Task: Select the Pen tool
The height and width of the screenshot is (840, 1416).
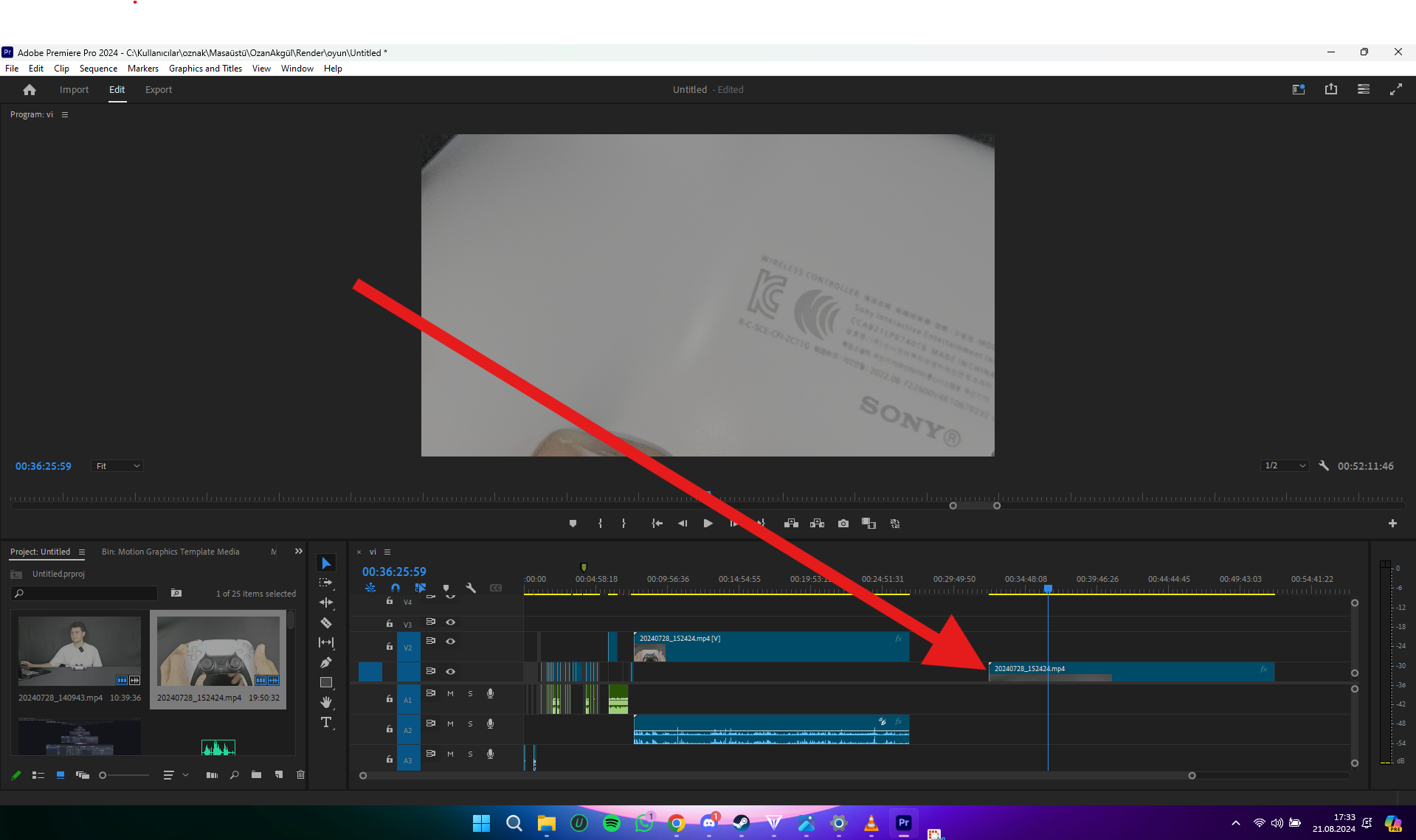Action: [x=326, y=662]
